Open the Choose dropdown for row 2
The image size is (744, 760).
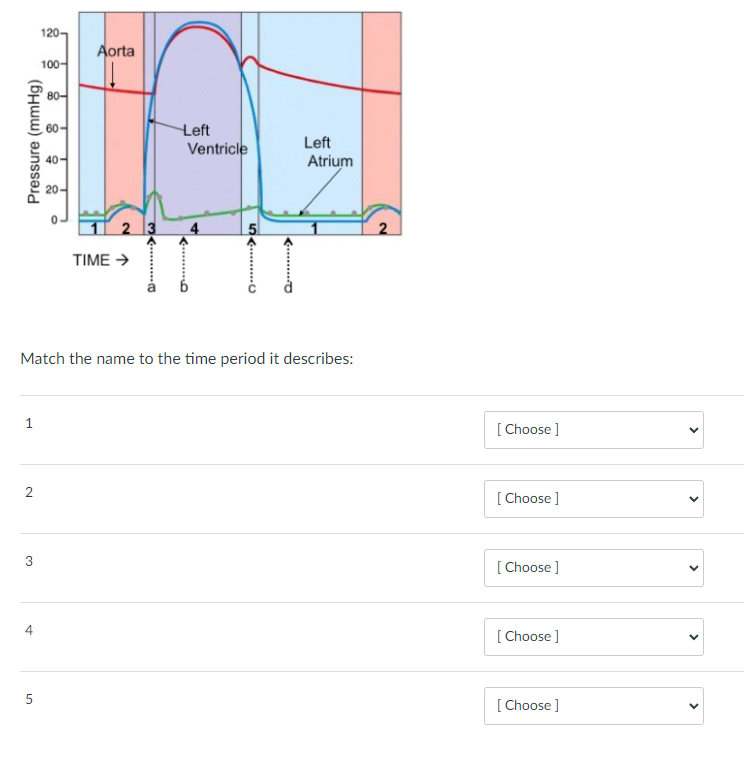pyautogui.click(x=593, y=499)
